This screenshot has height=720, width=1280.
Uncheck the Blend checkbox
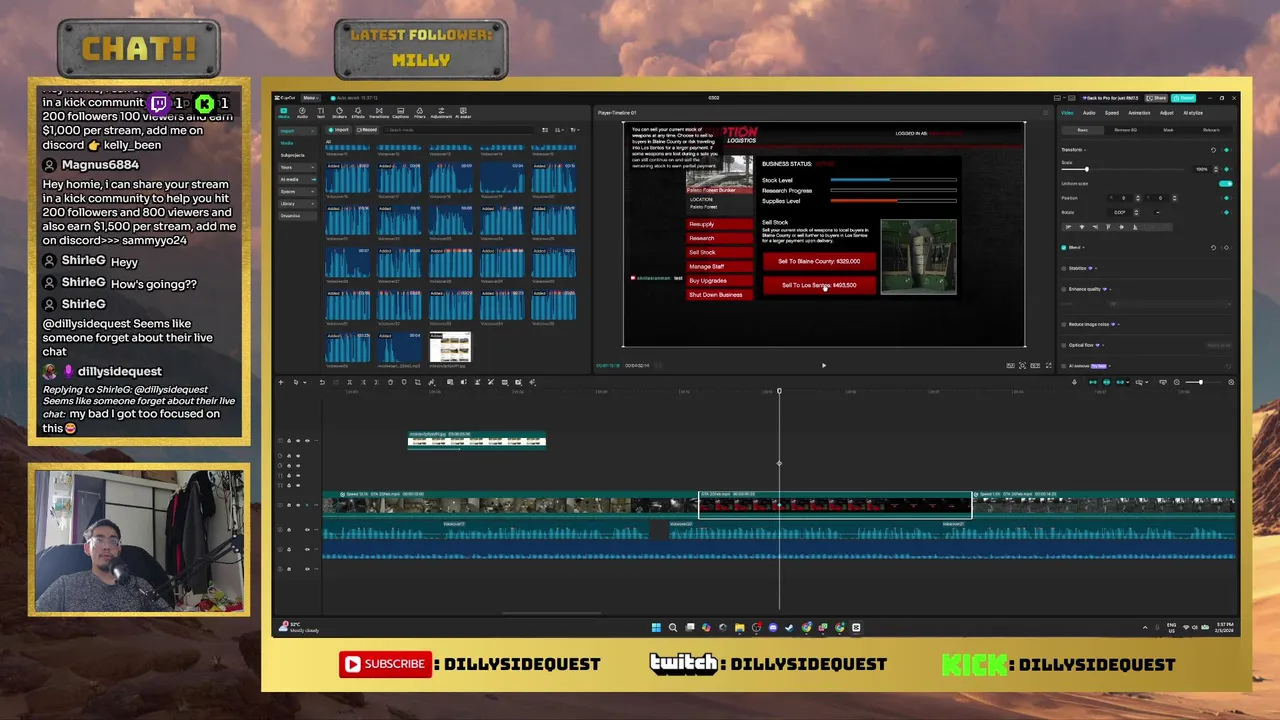point(1064,247)
